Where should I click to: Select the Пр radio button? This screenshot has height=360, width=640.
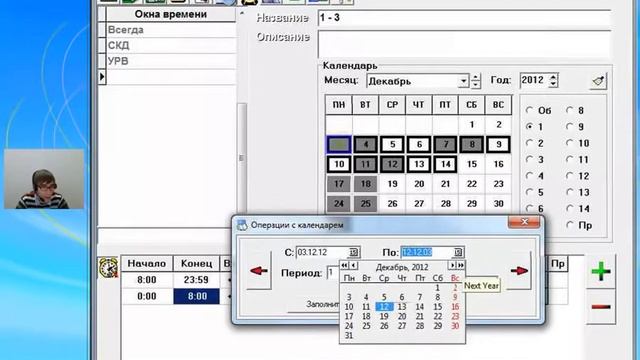(x=570, y=225)
